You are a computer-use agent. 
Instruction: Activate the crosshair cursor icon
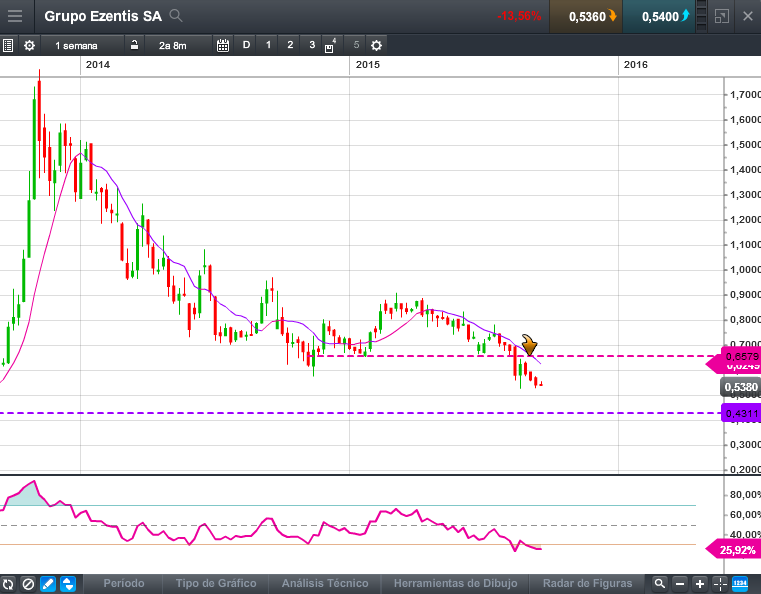point(720,583)
